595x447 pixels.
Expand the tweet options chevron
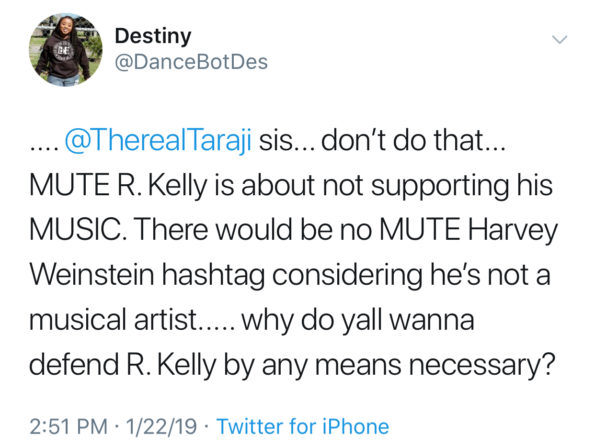point(559,39)
